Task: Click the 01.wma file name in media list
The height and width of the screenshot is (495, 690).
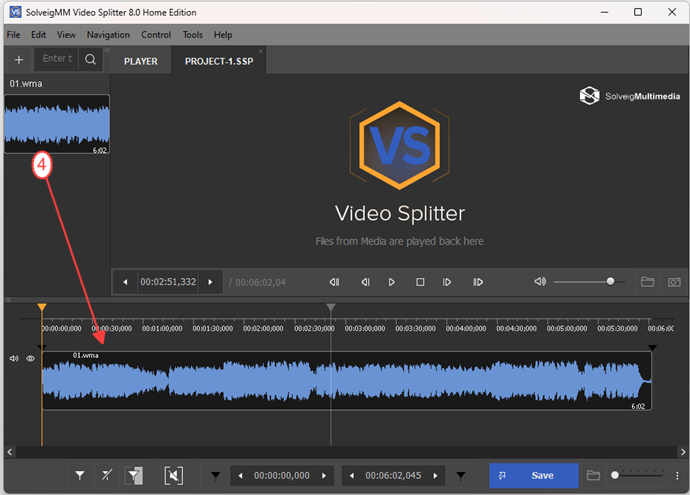Action: [26, 84]
